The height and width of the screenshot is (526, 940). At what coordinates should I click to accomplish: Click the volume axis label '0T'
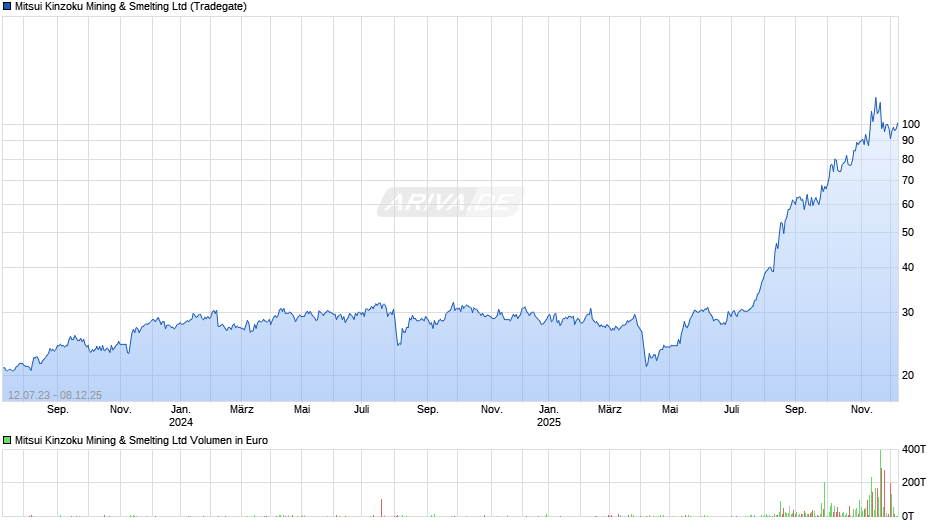pyautogui.click(x=908, y=516)
